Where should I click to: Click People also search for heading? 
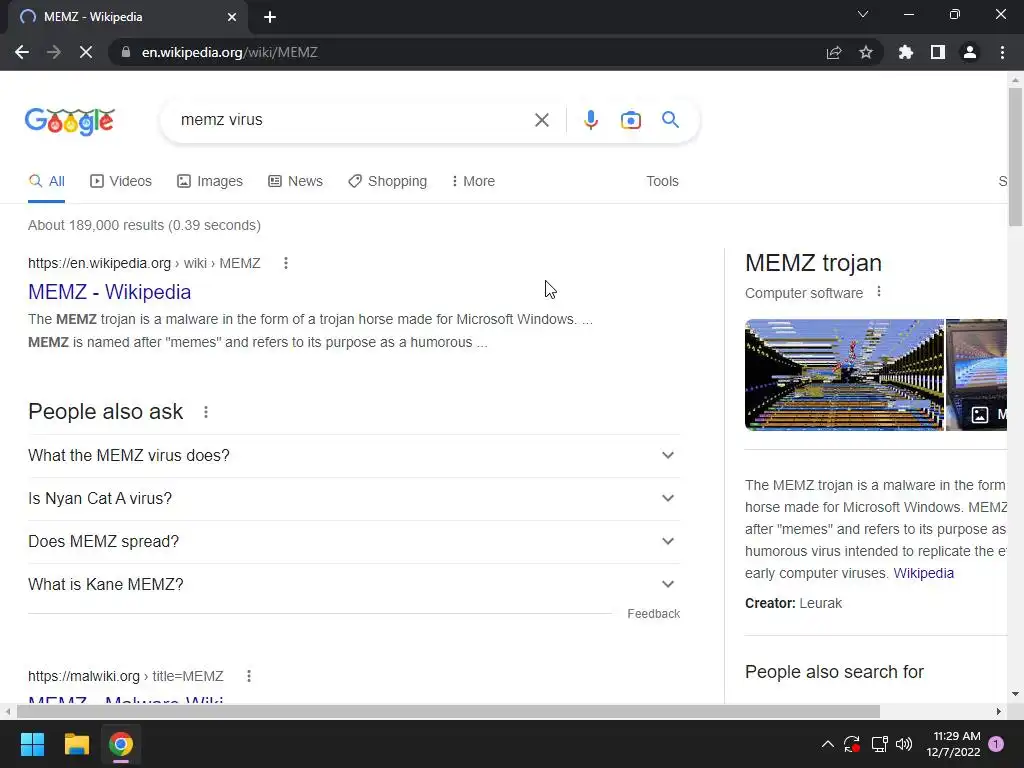[x=834, y=672]
